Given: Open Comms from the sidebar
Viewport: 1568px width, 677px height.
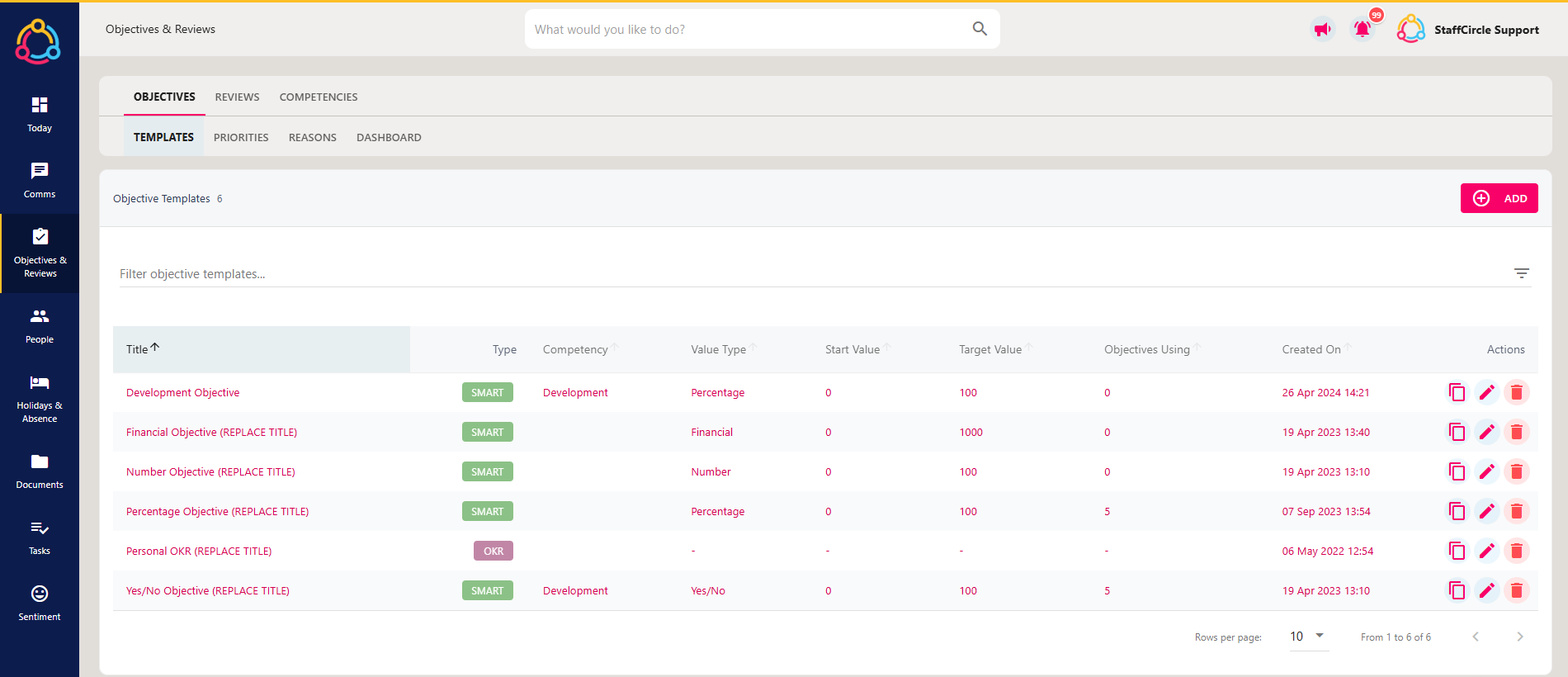Looking at the screenshot, I should [40, 181].
